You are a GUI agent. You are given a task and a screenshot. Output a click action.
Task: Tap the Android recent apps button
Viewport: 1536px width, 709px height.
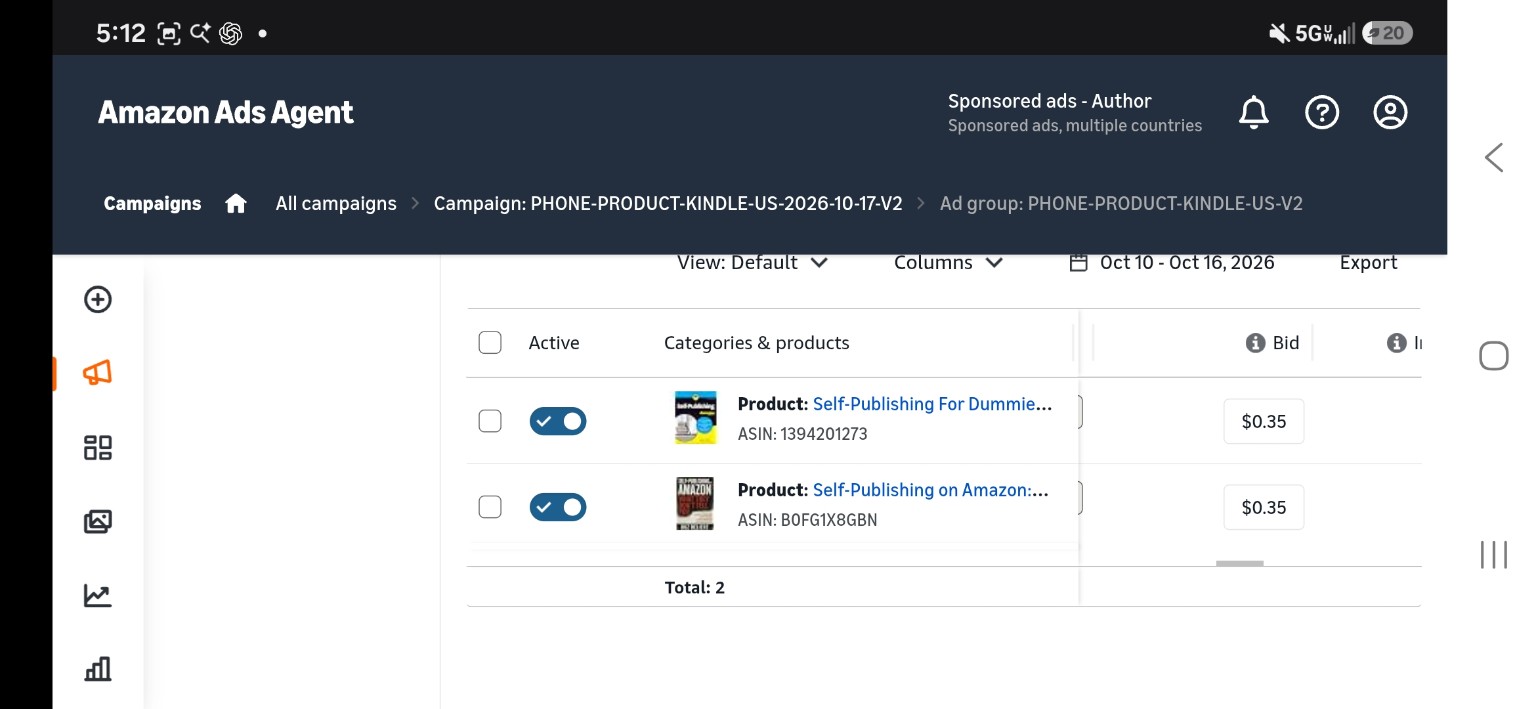click(1493, 554)
